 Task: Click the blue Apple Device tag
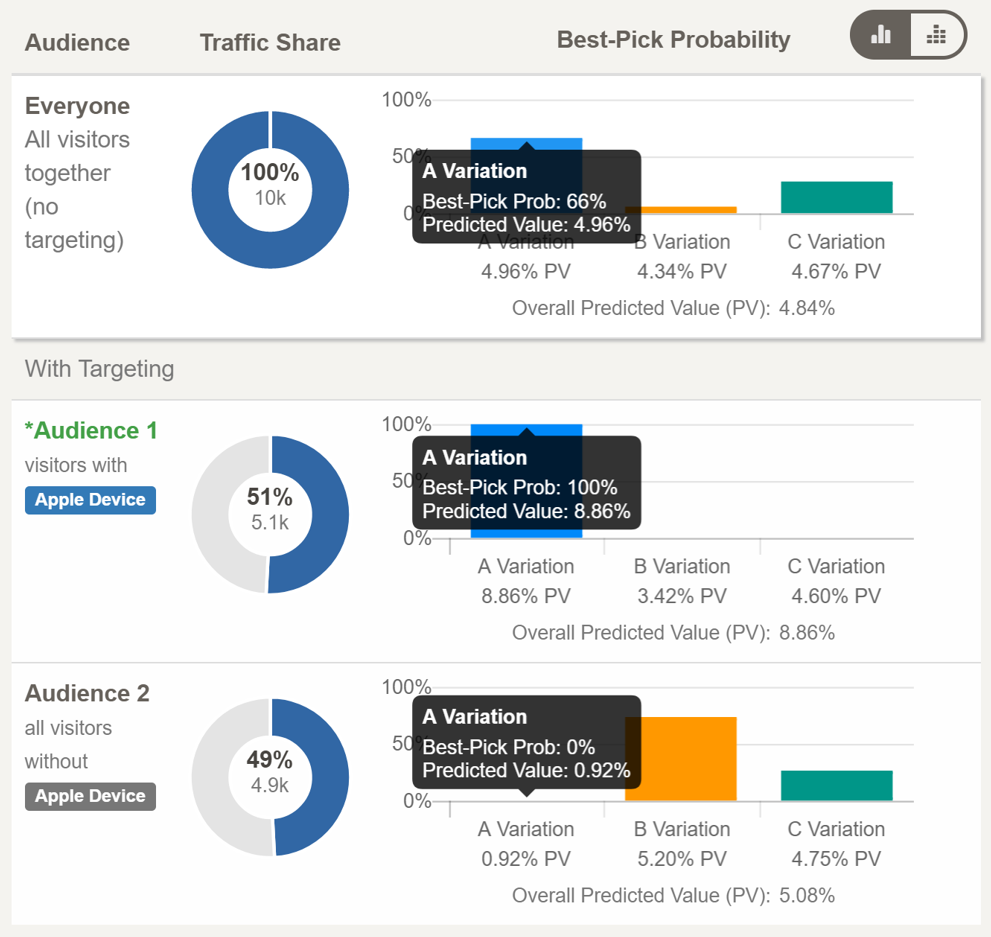[90, 500]
